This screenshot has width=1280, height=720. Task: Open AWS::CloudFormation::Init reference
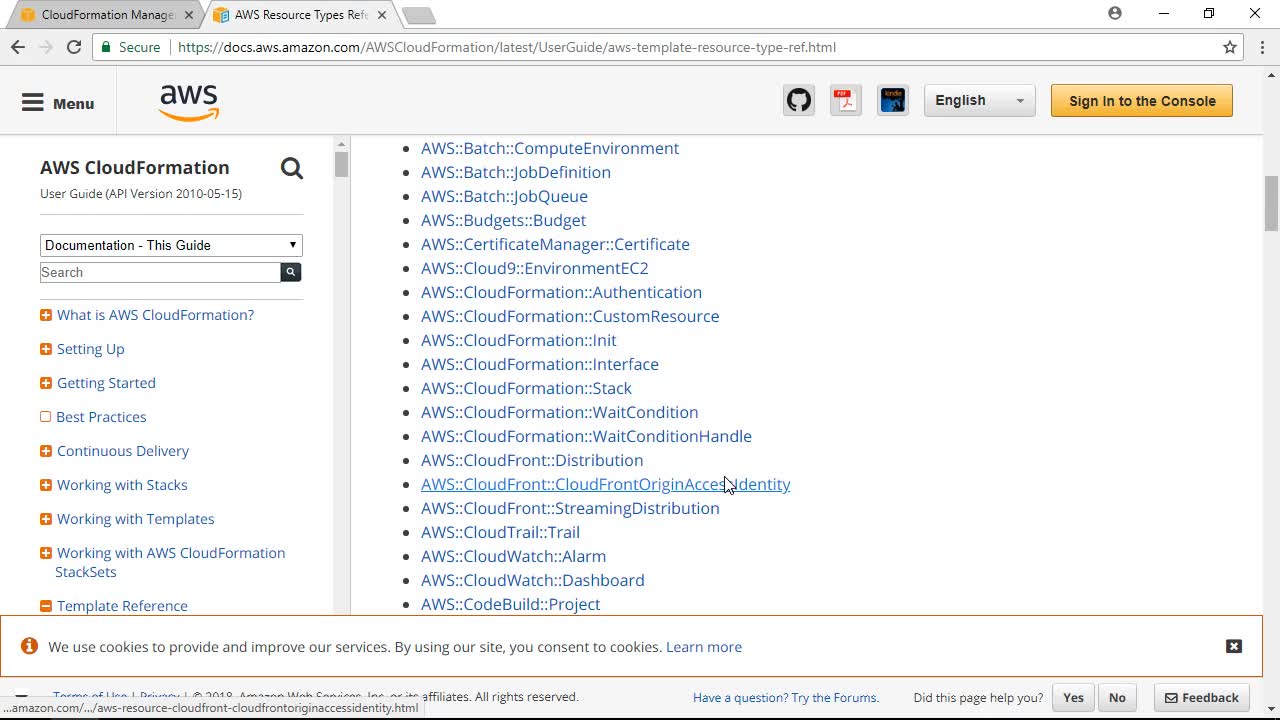(519, 340)
